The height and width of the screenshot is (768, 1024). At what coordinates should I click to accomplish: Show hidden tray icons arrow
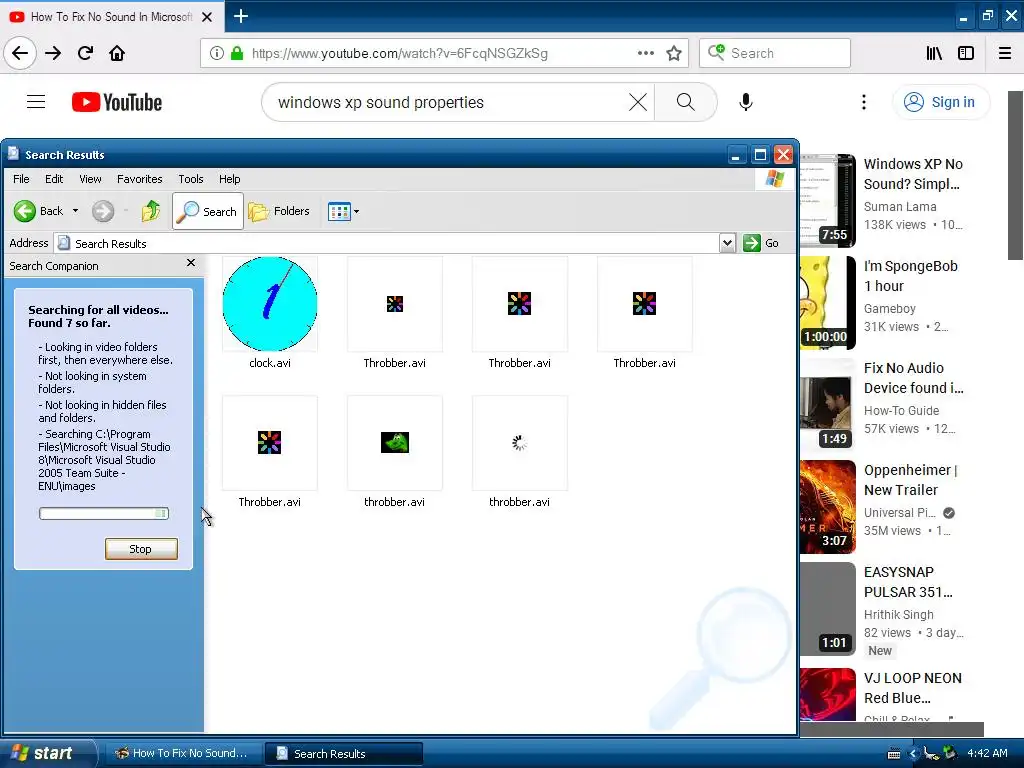[x=912, y=754]
